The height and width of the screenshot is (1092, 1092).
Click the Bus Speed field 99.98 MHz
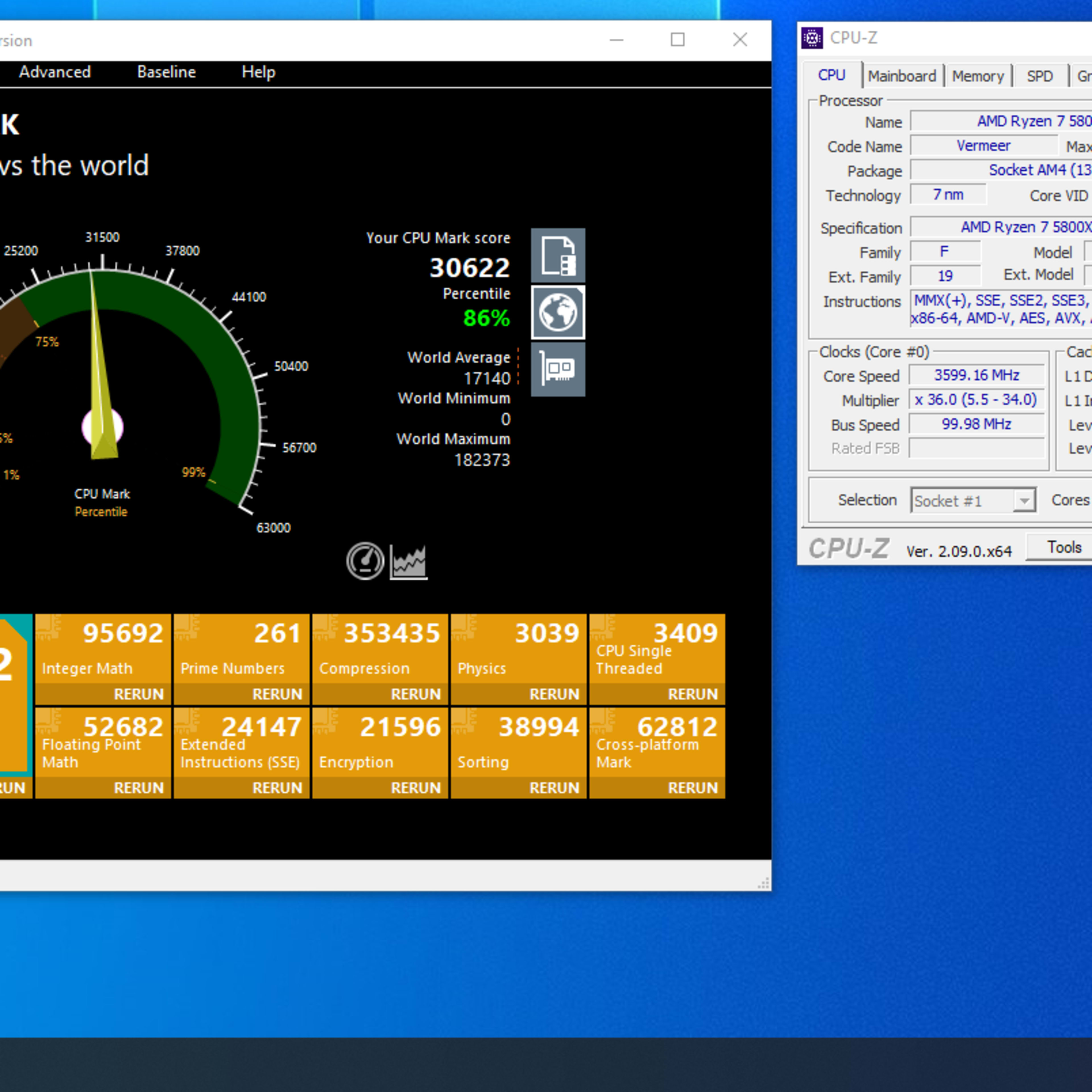[x=977, y=424]
